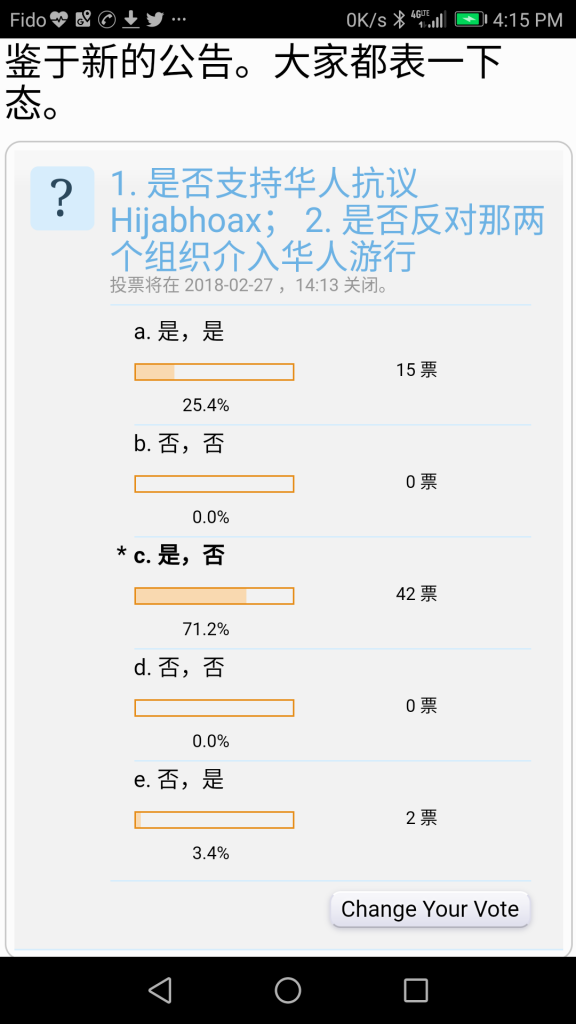Tap the download icon in status bar
Screen dimensions: 576x1024
tap(131, 20)
